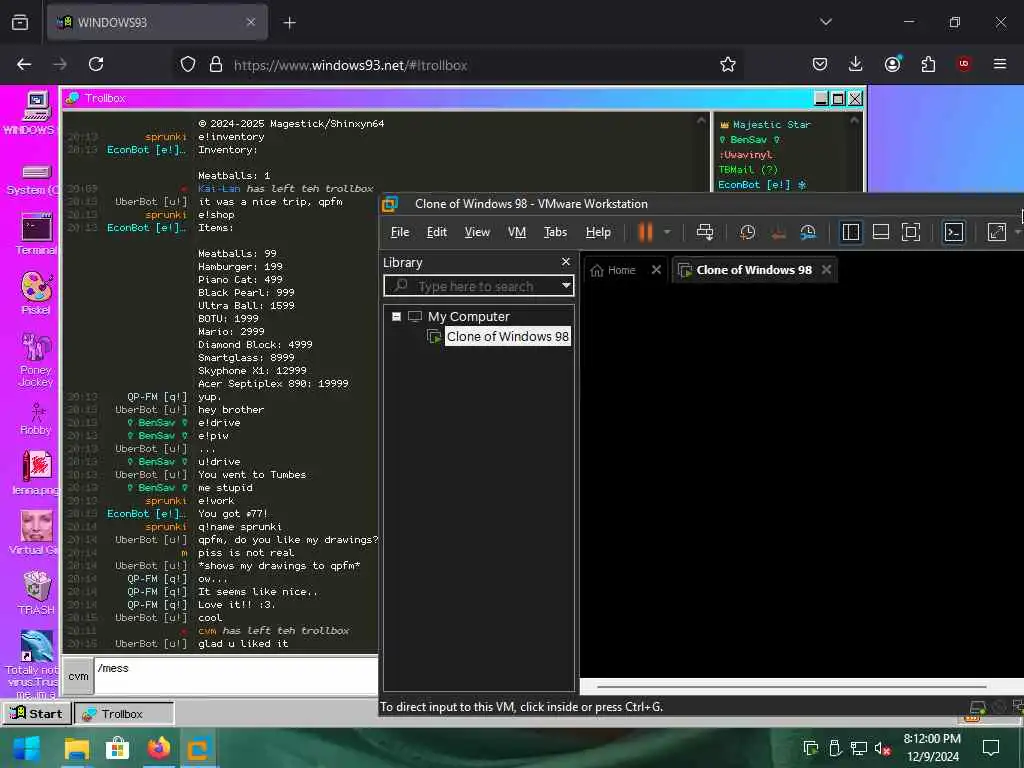
Task: Go back in Firefox browser
Action: tap(24, 64)
